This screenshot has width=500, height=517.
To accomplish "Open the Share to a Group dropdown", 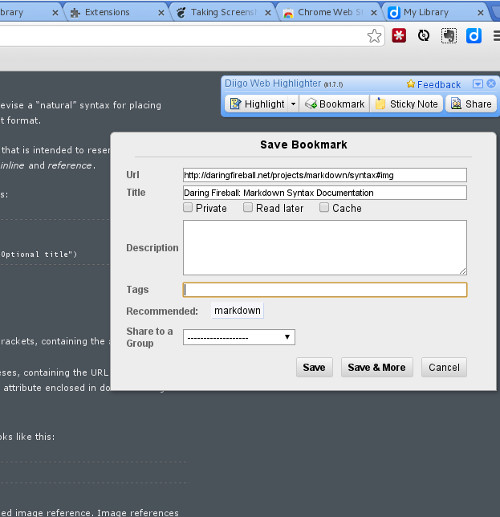I will click(x=239, y=337).
